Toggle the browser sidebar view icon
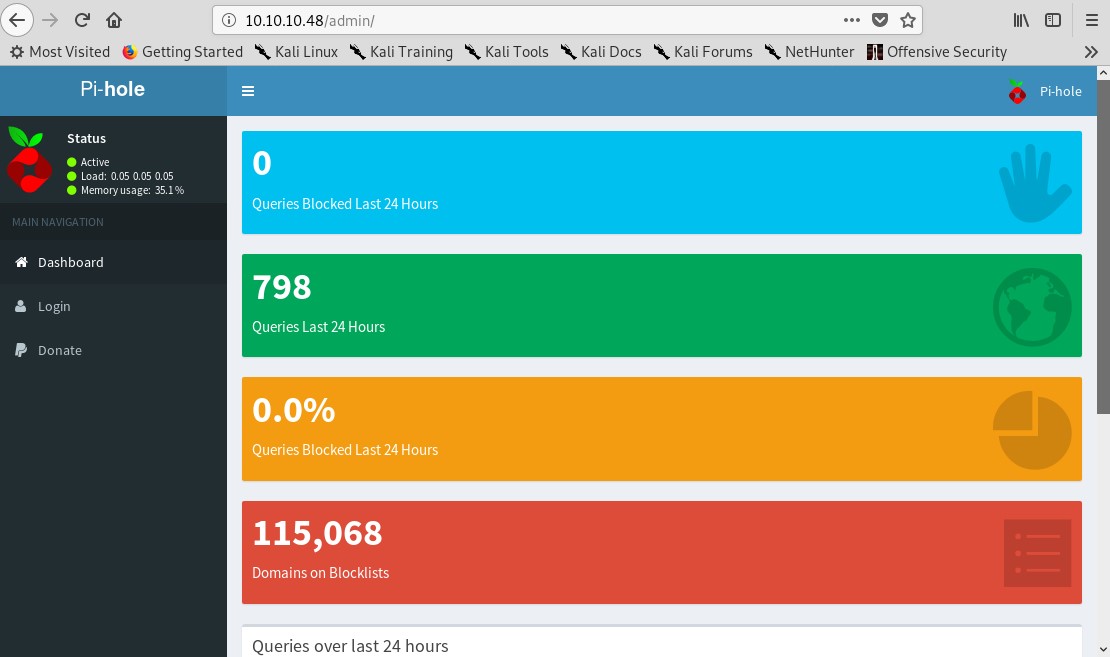This screenshot has width=1110, height=657. point(1053,20)
